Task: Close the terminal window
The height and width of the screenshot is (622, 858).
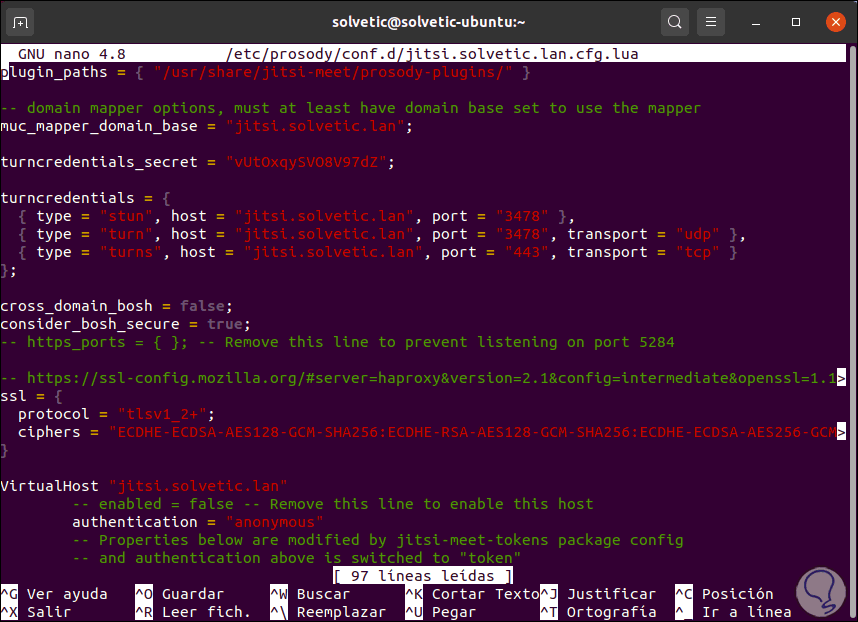Action: coord(836,22)
